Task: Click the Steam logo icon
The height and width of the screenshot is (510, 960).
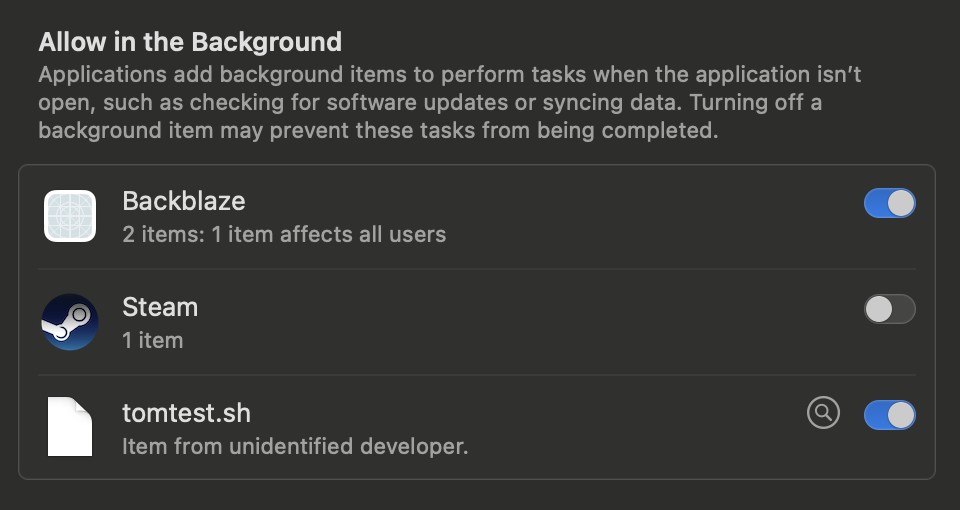Action: tap(70, 322)
